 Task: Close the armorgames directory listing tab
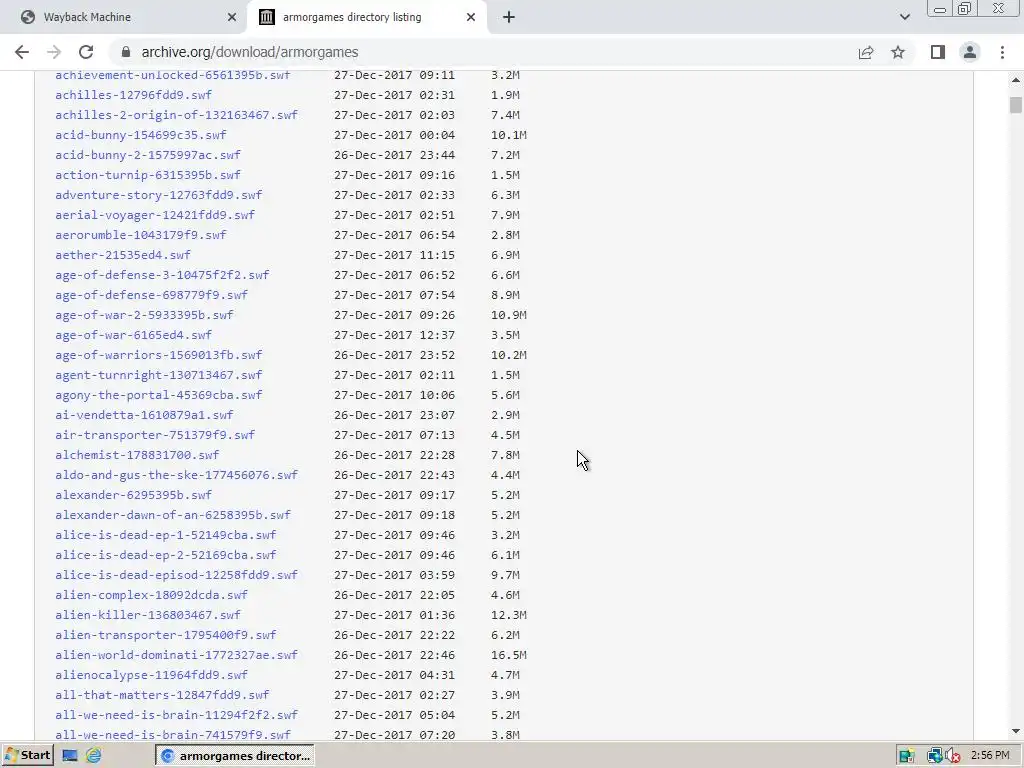coord(471,17)
